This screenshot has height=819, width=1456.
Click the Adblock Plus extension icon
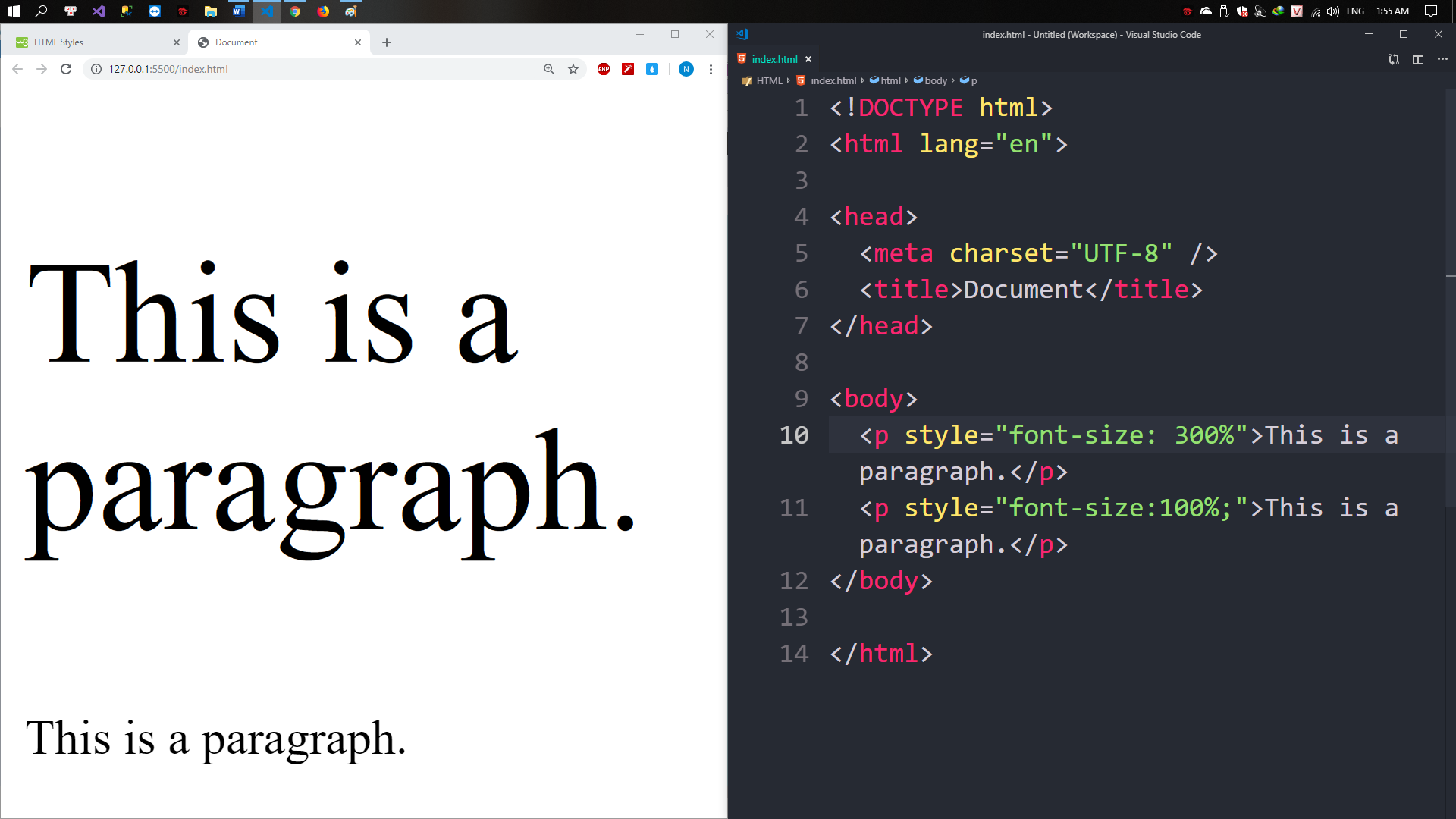tap(604, 69)
